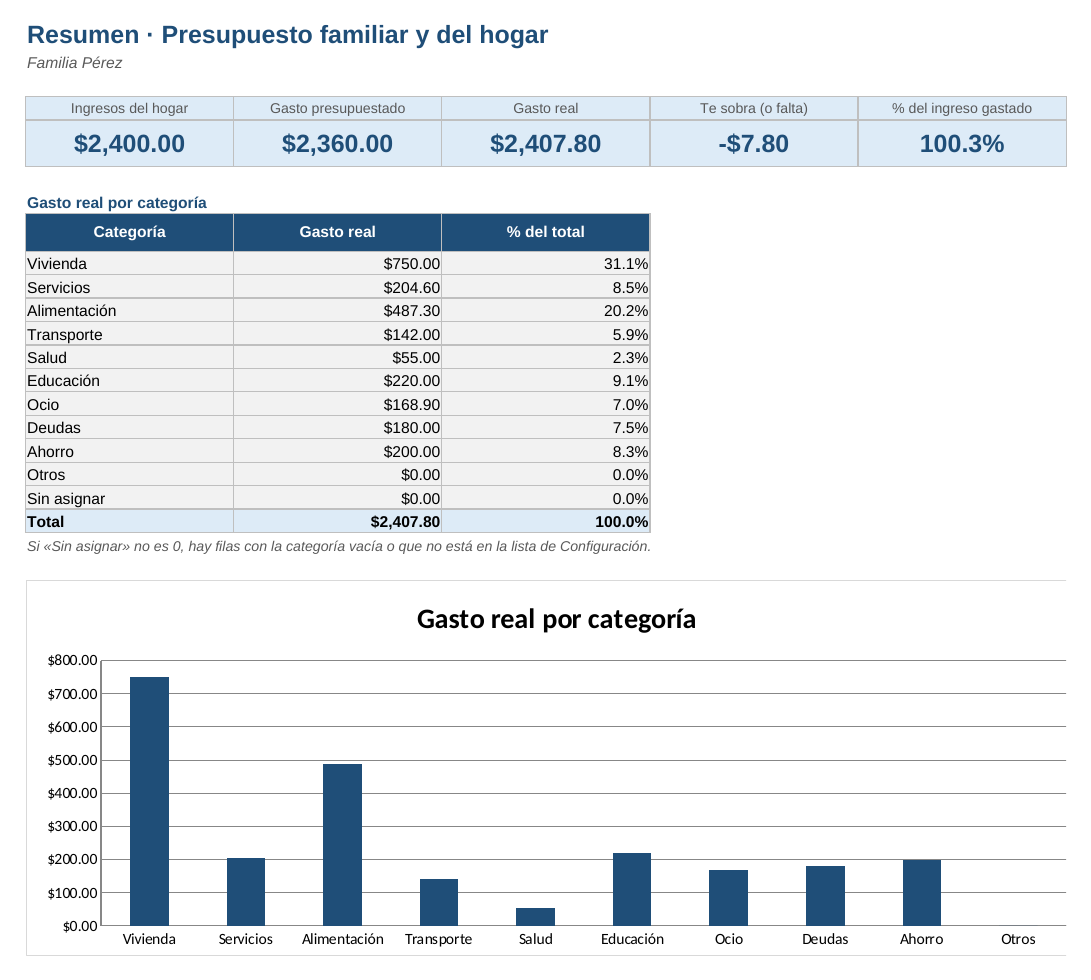Select the Gasto real summary value $2,407.80
The height and width of the screenshot is (980, 1091).
[x=546, y=143]
